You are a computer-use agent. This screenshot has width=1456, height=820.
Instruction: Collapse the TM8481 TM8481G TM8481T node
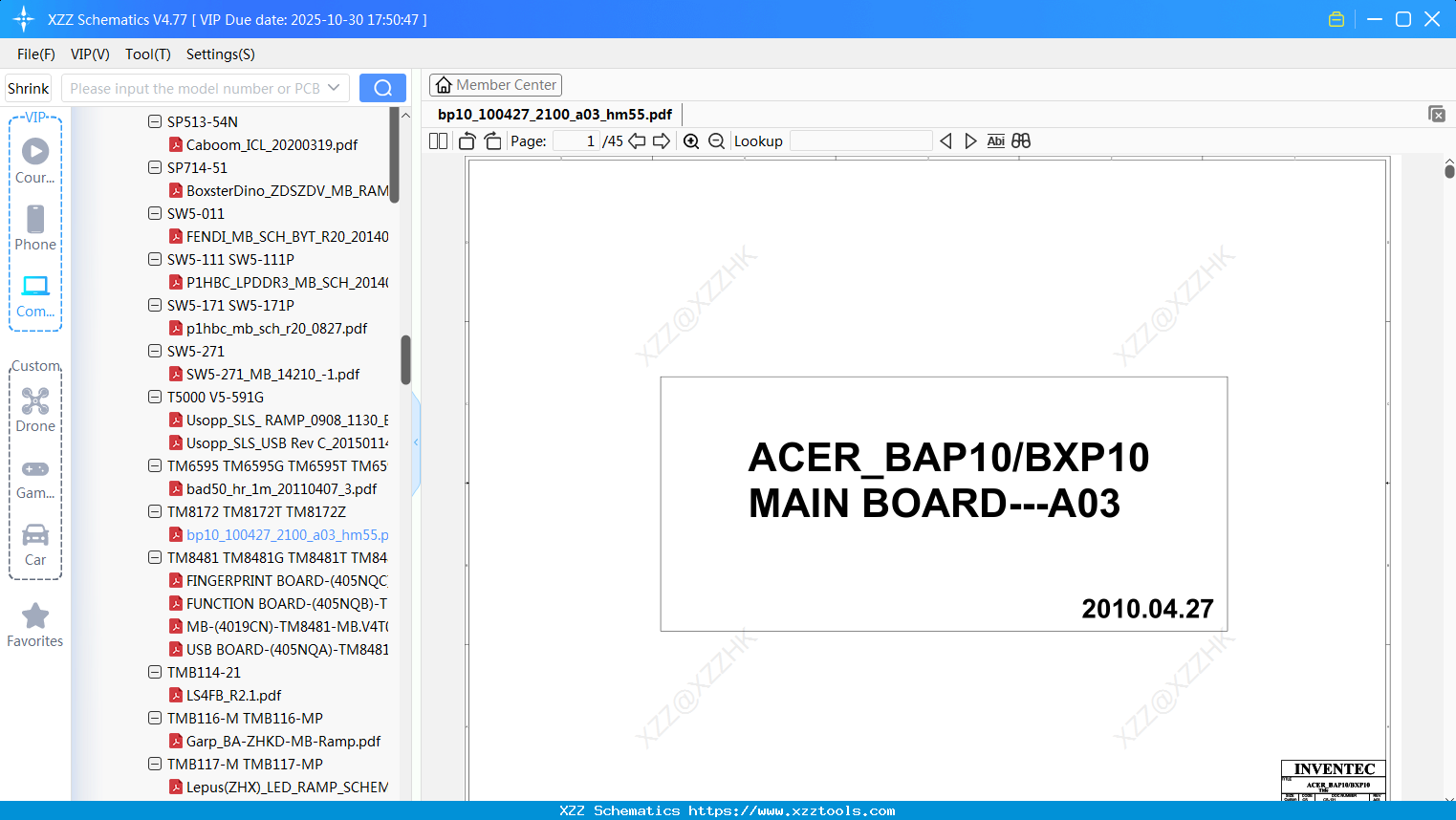tap(155, 557)
